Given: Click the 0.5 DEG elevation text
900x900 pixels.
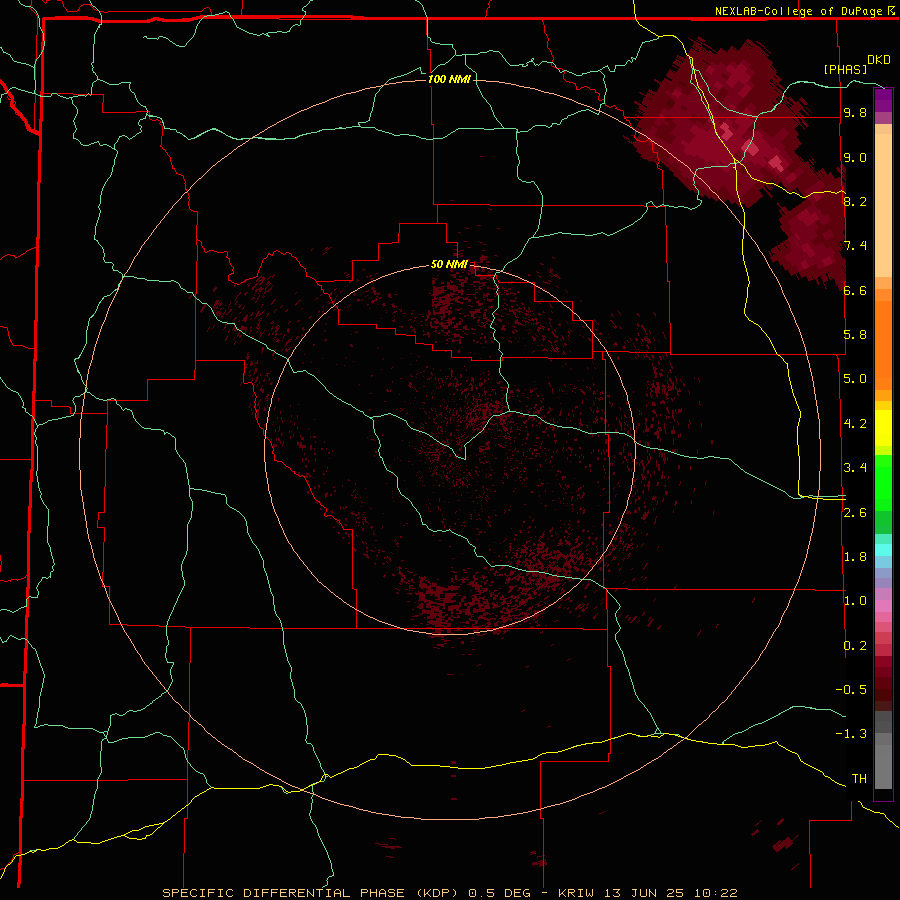Looking at the screenshot, I should click(x=498, y=893).
